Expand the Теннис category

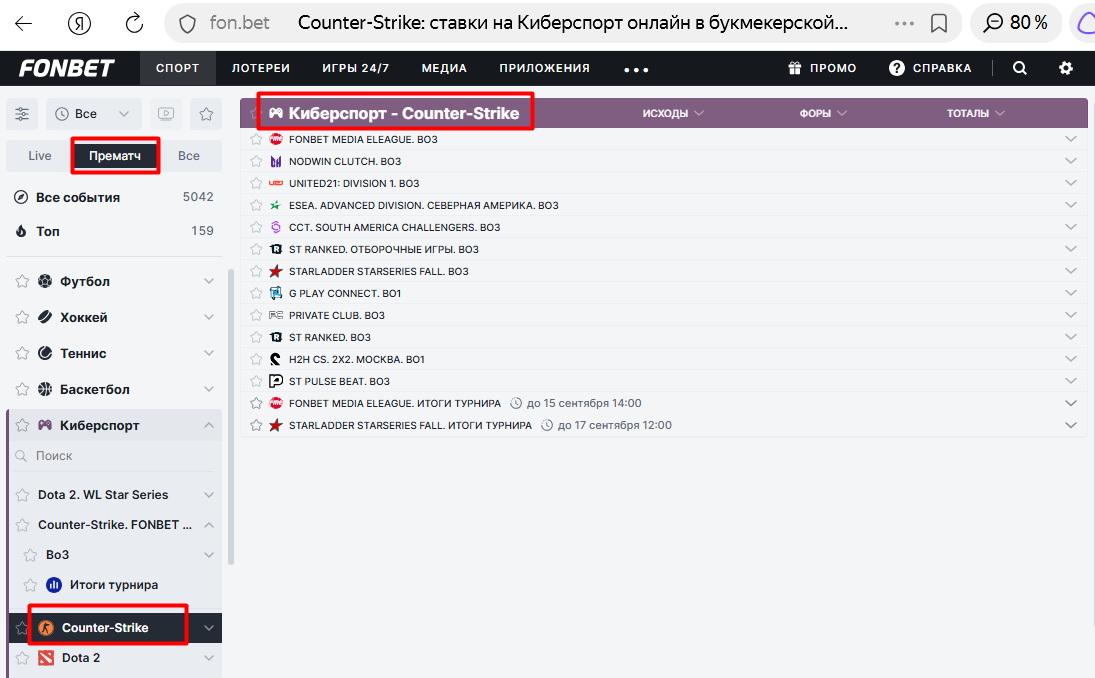pyautogui.click(x=209, y=353)
